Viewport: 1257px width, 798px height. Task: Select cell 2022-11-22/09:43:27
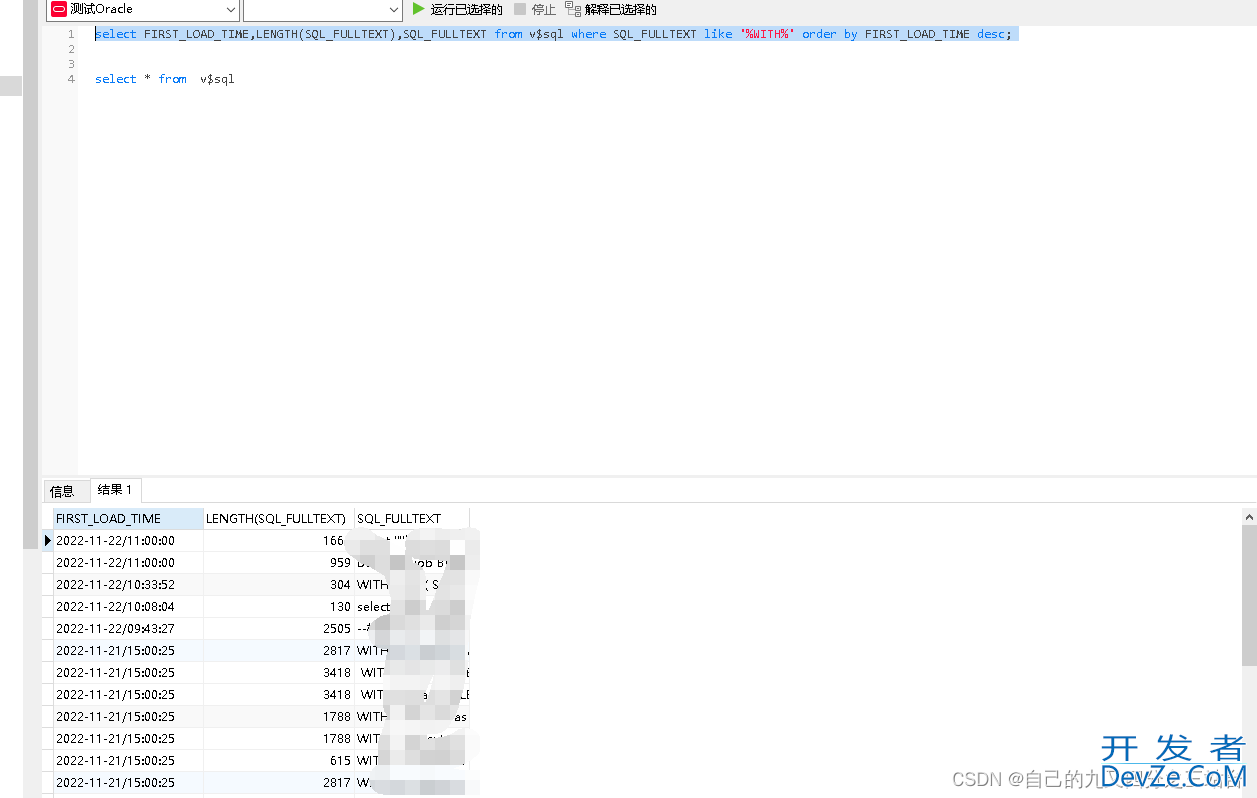click(129, 629)
